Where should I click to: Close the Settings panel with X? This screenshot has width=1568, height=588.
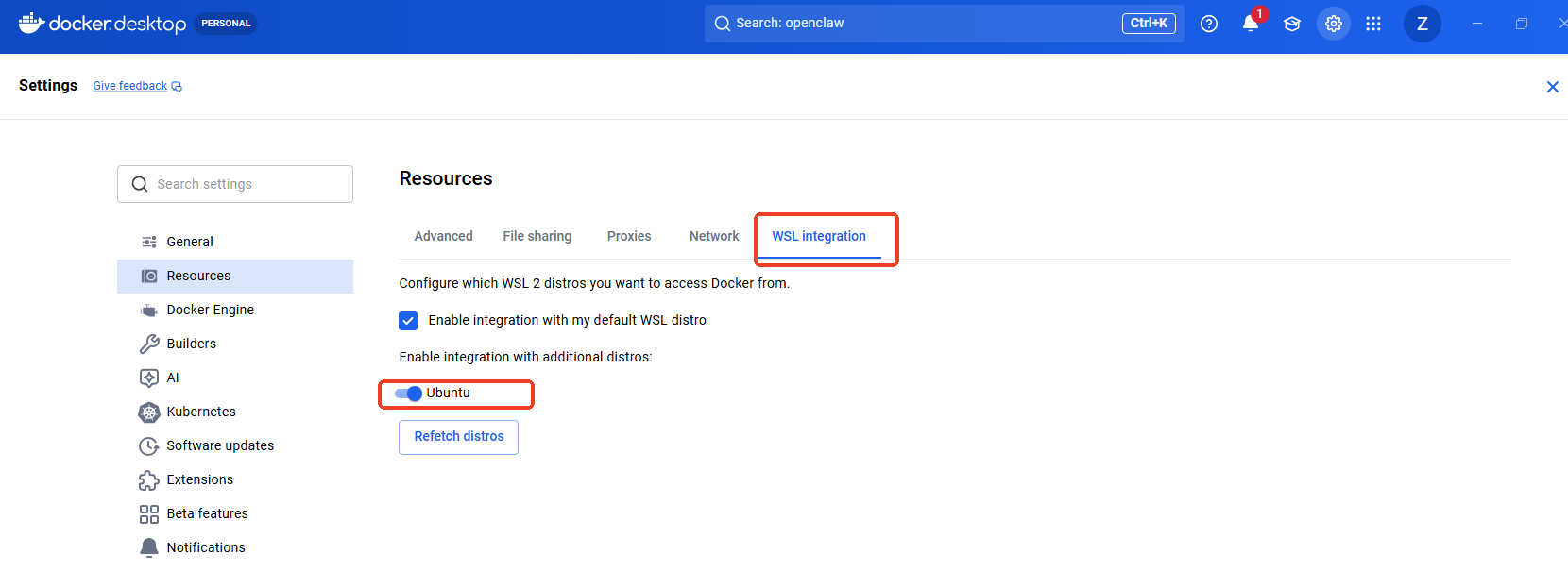point(1552,87)
